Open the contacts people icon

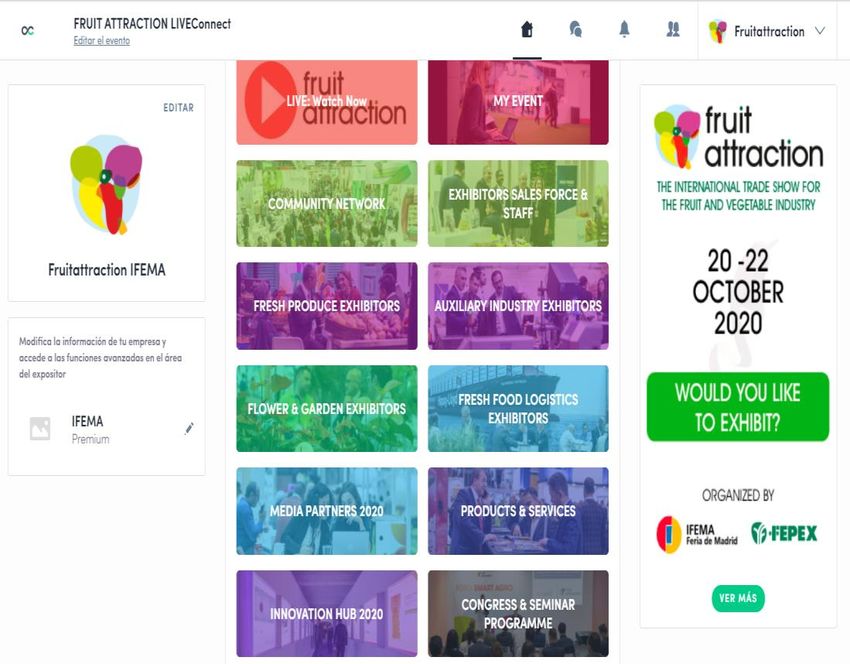pos(673,29)
